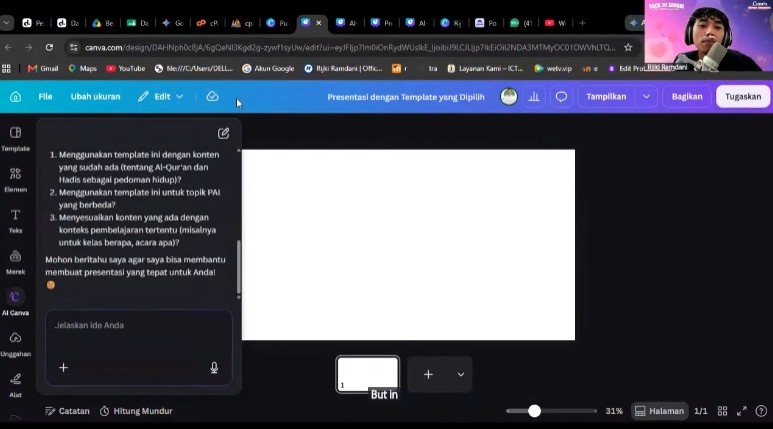Open the Elemen sidebar panel
Image resolution: width=773 pixels, height=429 pixels.
click(15, 179)
